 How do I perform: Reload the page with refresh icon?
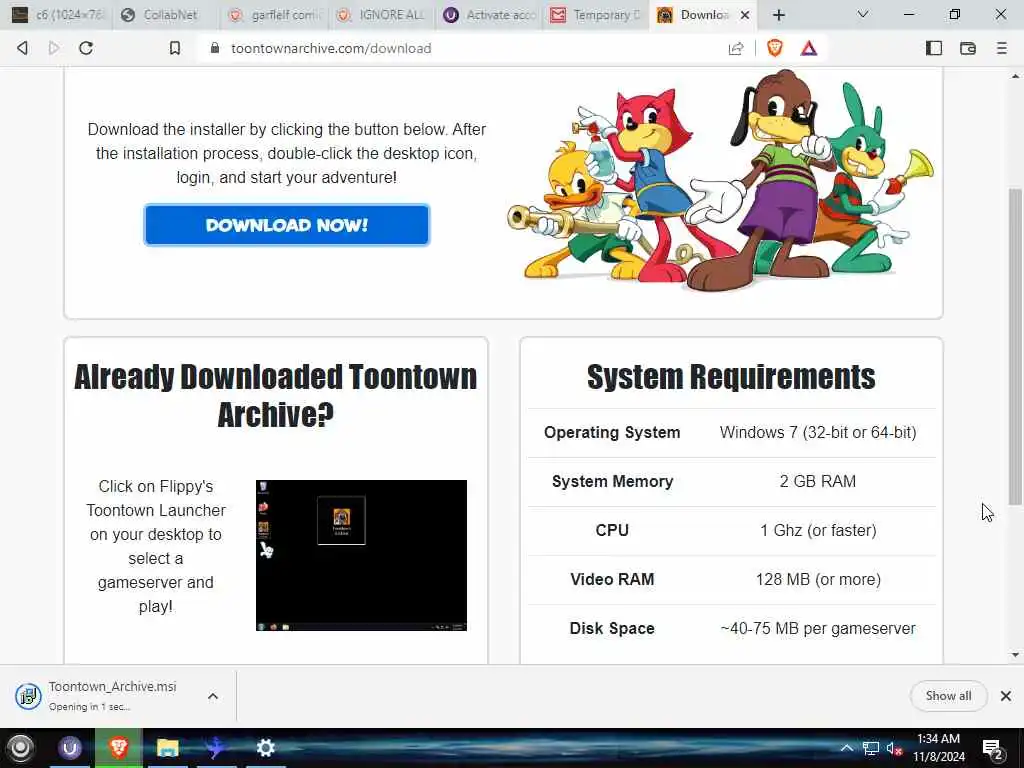pyautogui.click(x=86, y=48)
